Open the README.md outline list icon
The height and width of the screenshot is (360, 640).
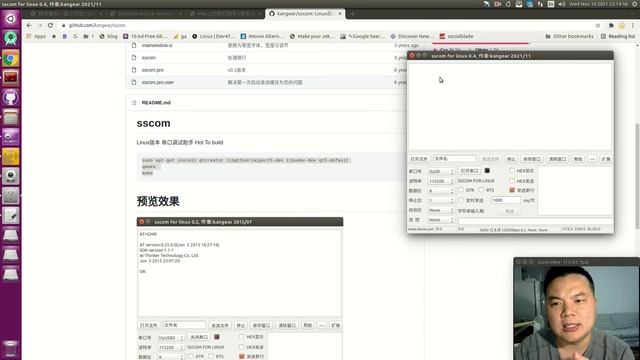click(x=134, y=102)
